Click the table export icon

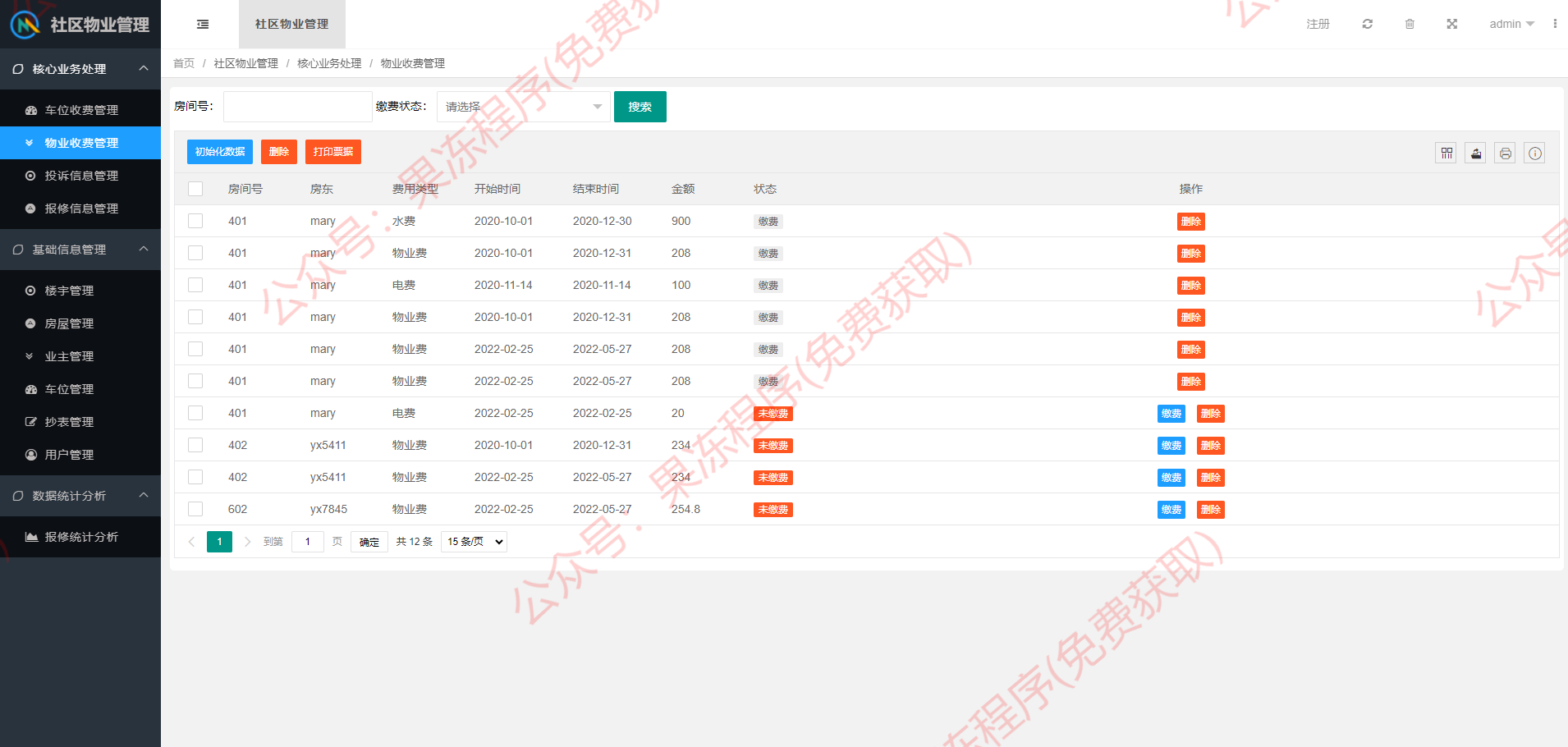click(x=1476, y=154)
